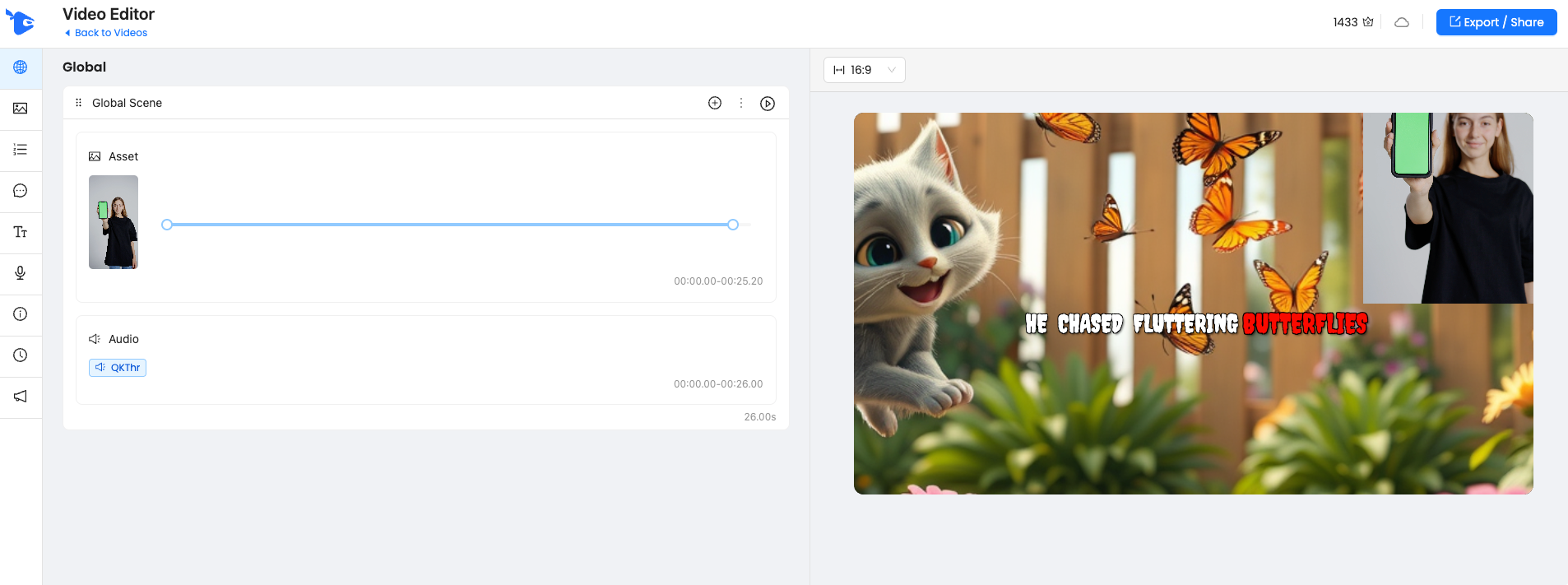Viewport: 1568px width, 585px height.
Task: Grab the Global Scene drag handle
Action: (78, 103)
